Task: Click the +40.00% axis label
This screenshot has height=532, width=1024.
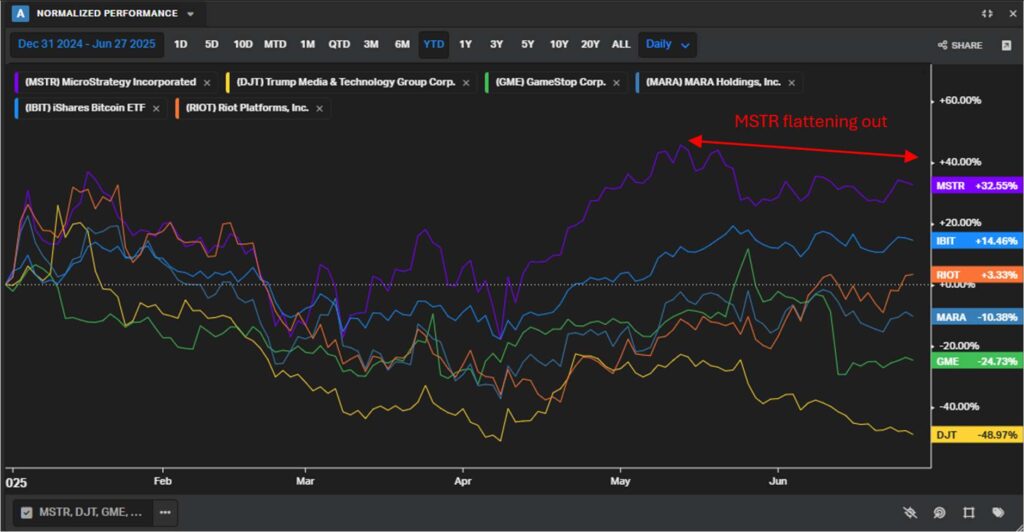Action: (x=959, y=162)
